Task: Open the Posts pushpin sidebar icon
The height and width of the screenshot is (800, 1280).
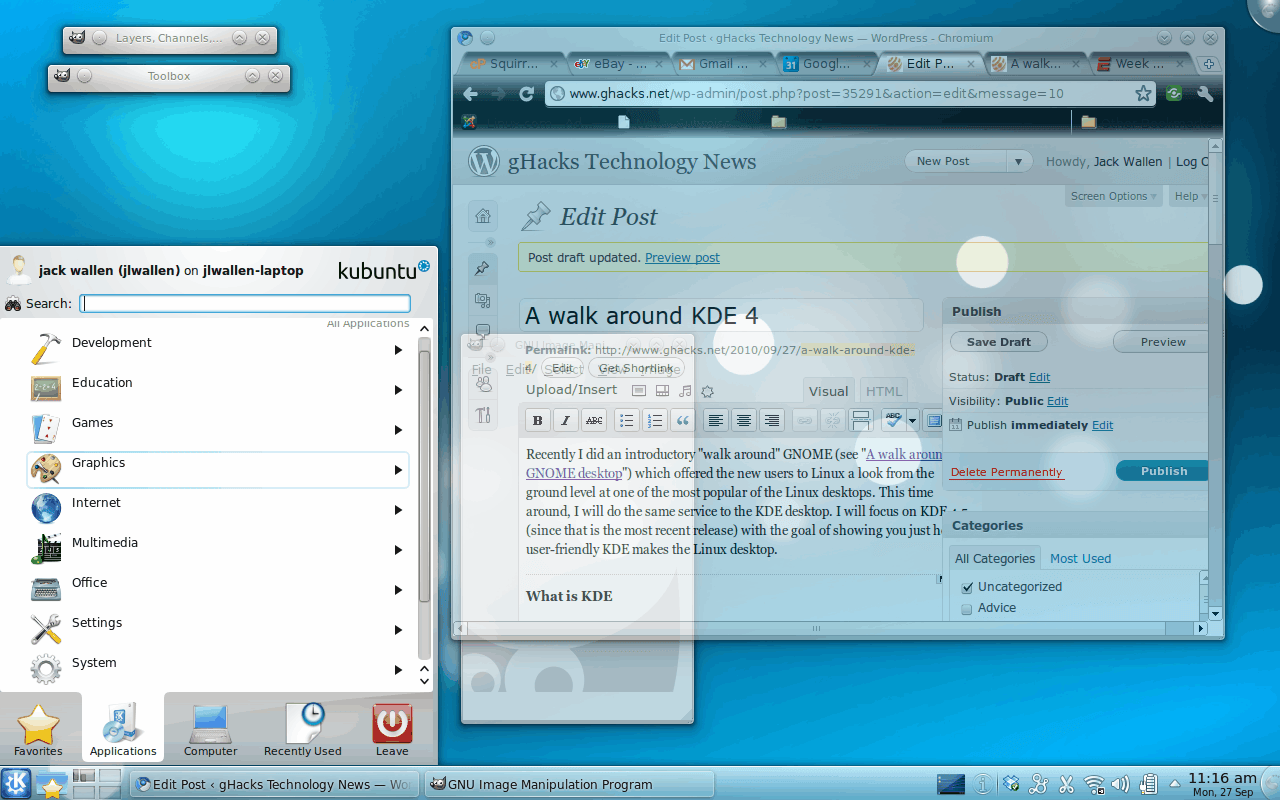Action: (x=483, y=267)
